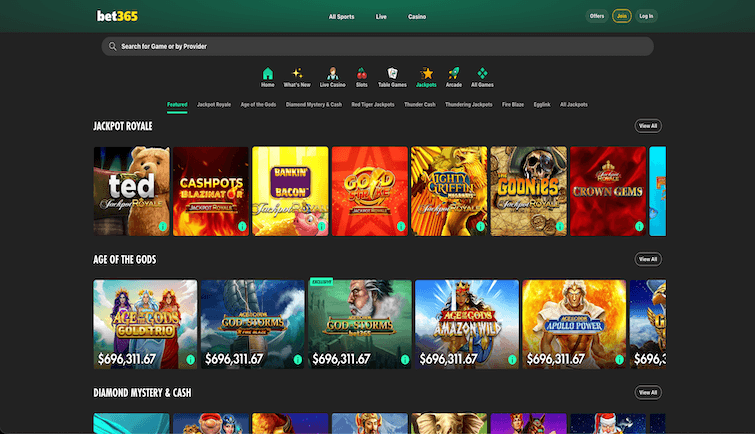
Task: Show info for Mighty Griffin game
Action: [481, 226]
